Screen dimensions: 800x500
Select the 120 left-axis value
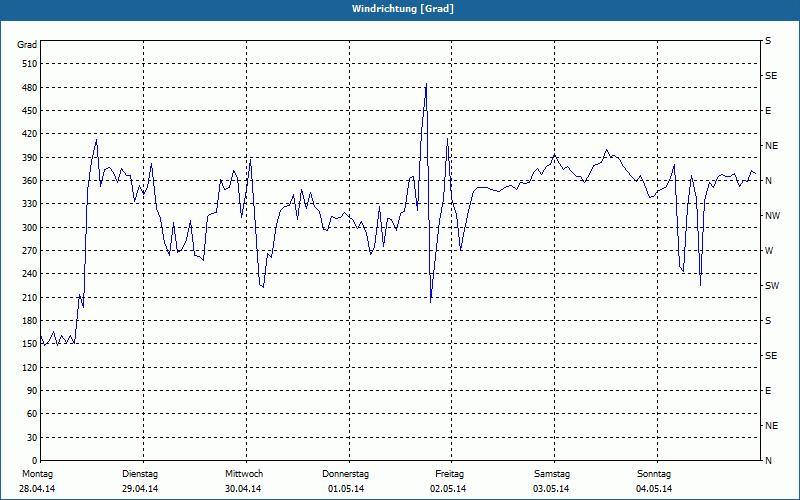click(x=30, y=367)
